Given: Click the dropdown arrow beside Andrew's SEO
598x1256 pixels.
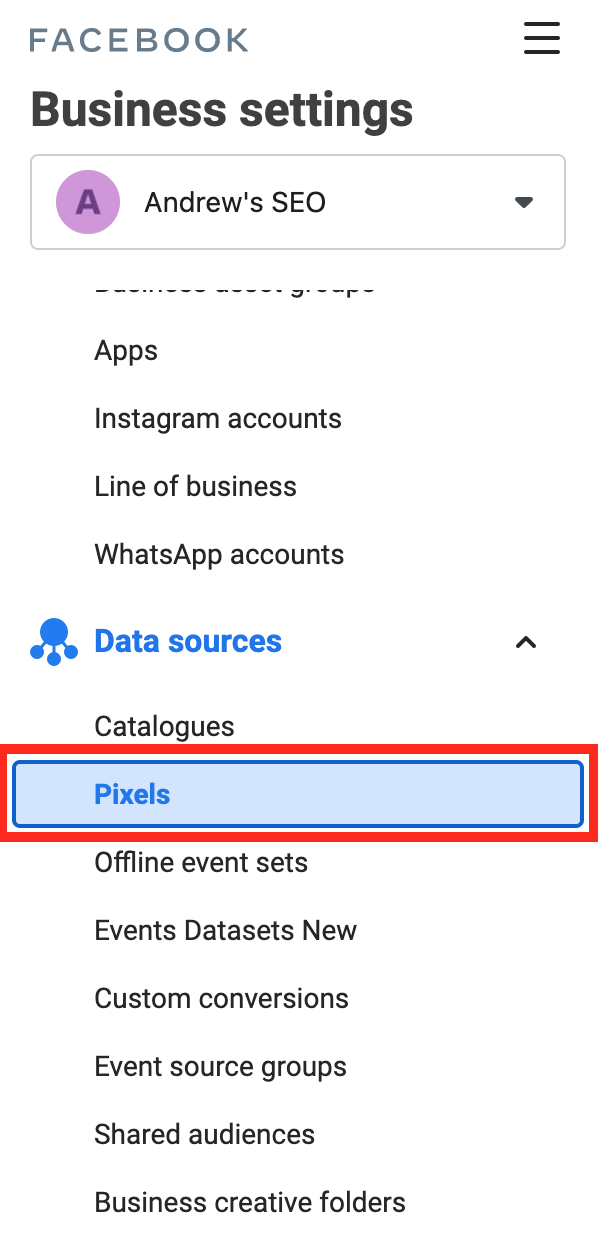Looking at the screenshot, I should pos(523,202).
